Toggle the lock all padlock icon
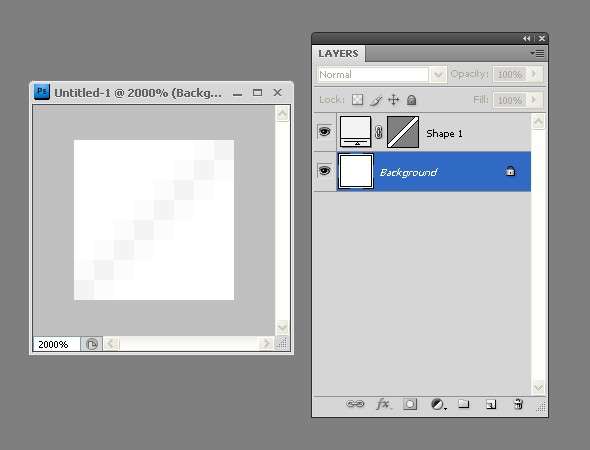This screenshot has width=590, height=450. [x=412, y=100]
